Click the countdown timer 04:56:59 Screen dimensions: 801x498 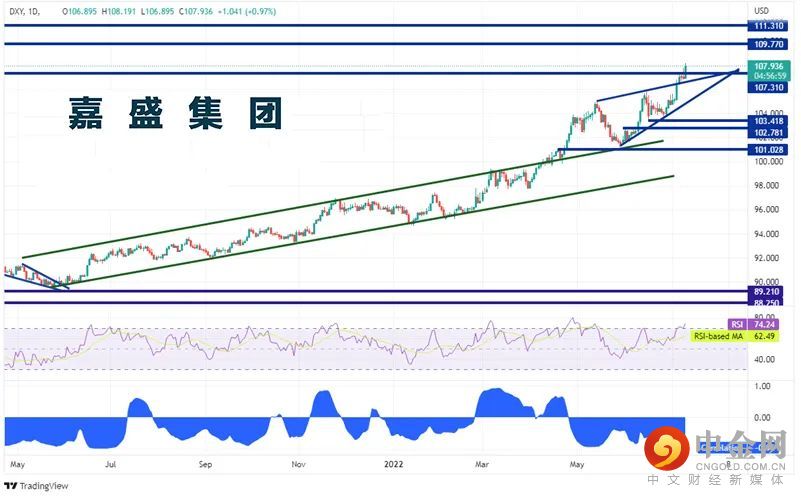click(x=769, y=76)
